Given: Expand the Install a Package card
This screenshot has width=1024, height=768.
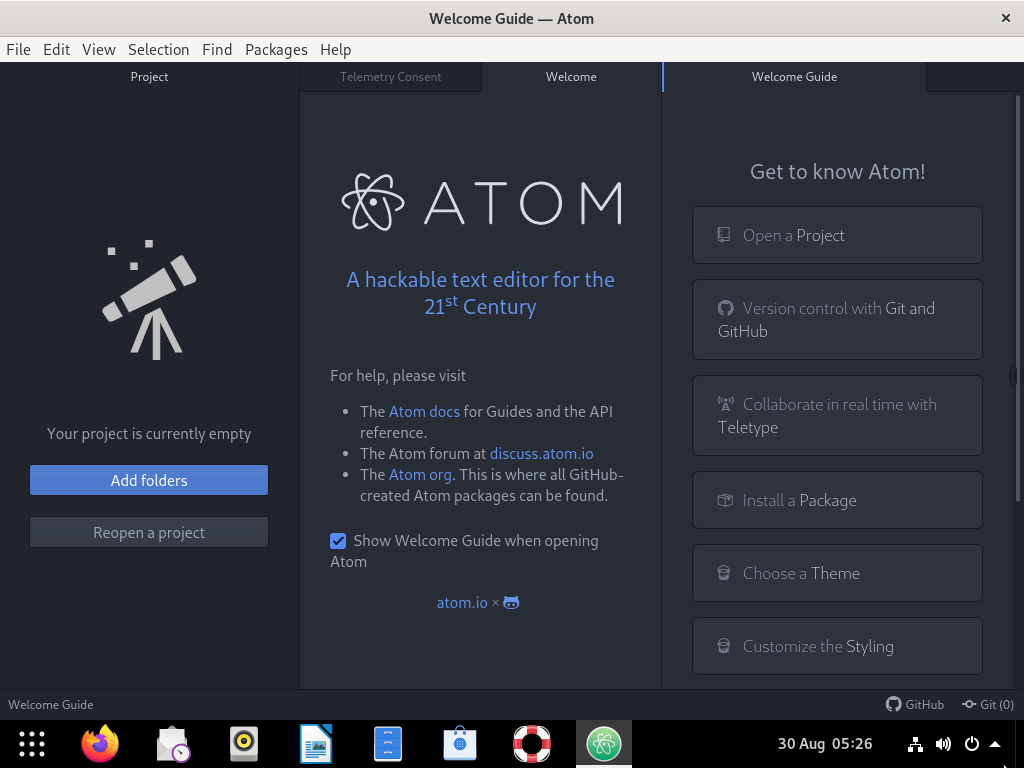Looking at the screenshot, I should pos(837,500).
